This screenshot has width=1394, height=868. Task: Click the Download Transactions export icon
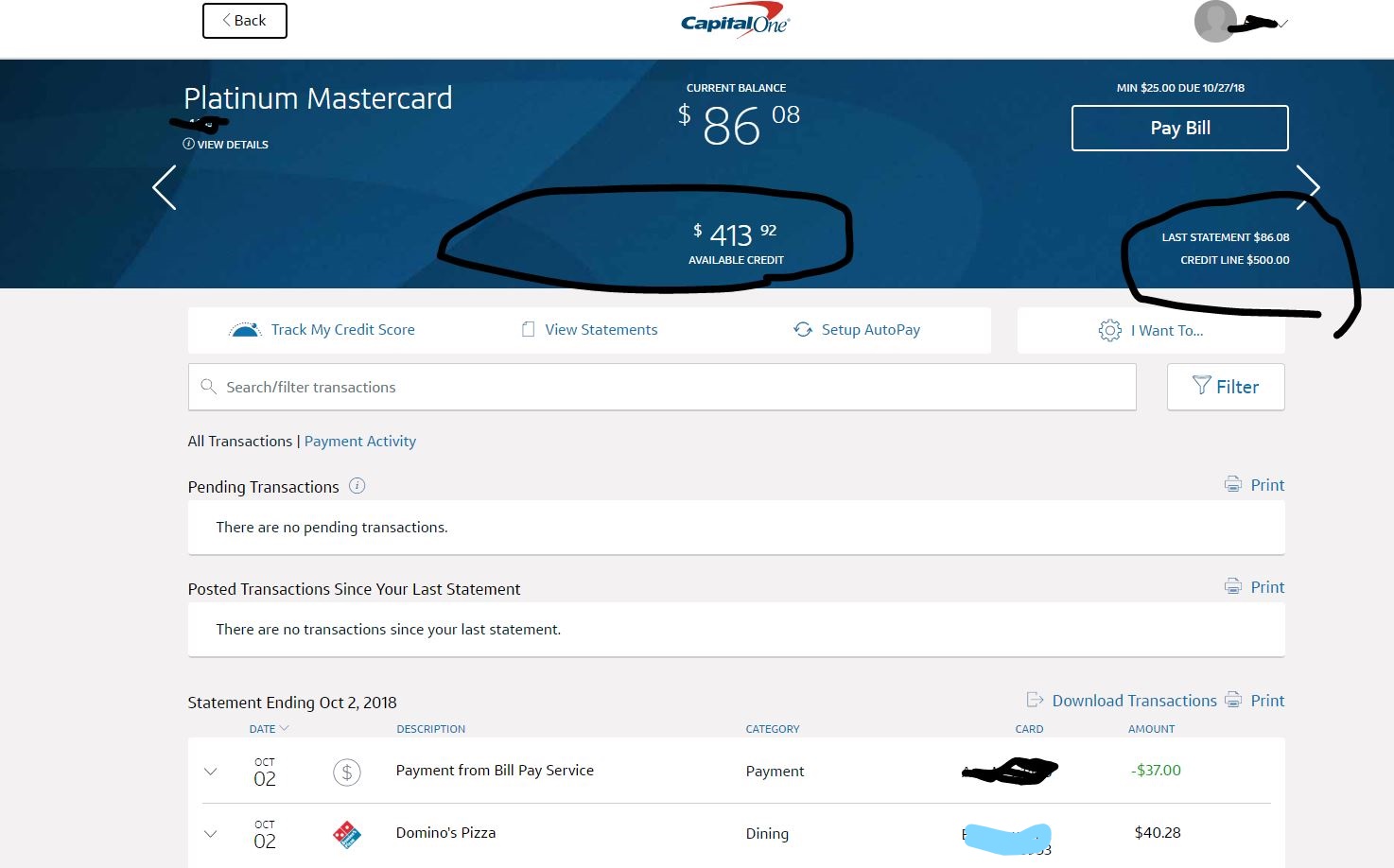coord(1036,700)
